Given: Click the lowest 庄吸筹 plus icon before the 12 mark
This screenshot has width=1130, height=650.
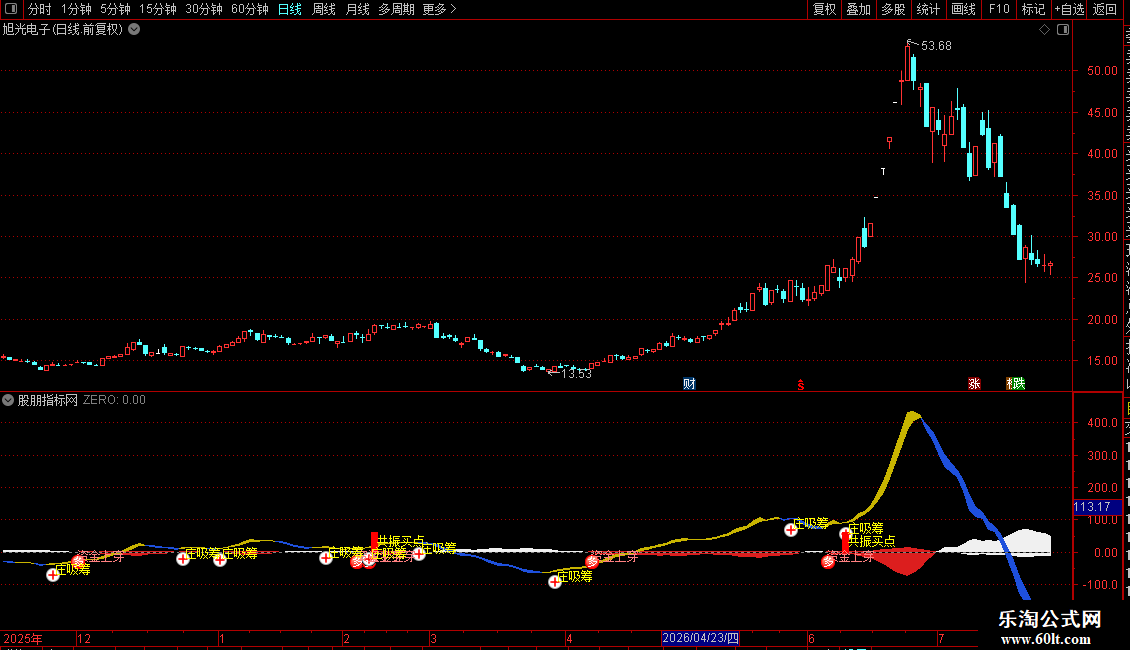Looking at the screenshot, I should point(53,575).
